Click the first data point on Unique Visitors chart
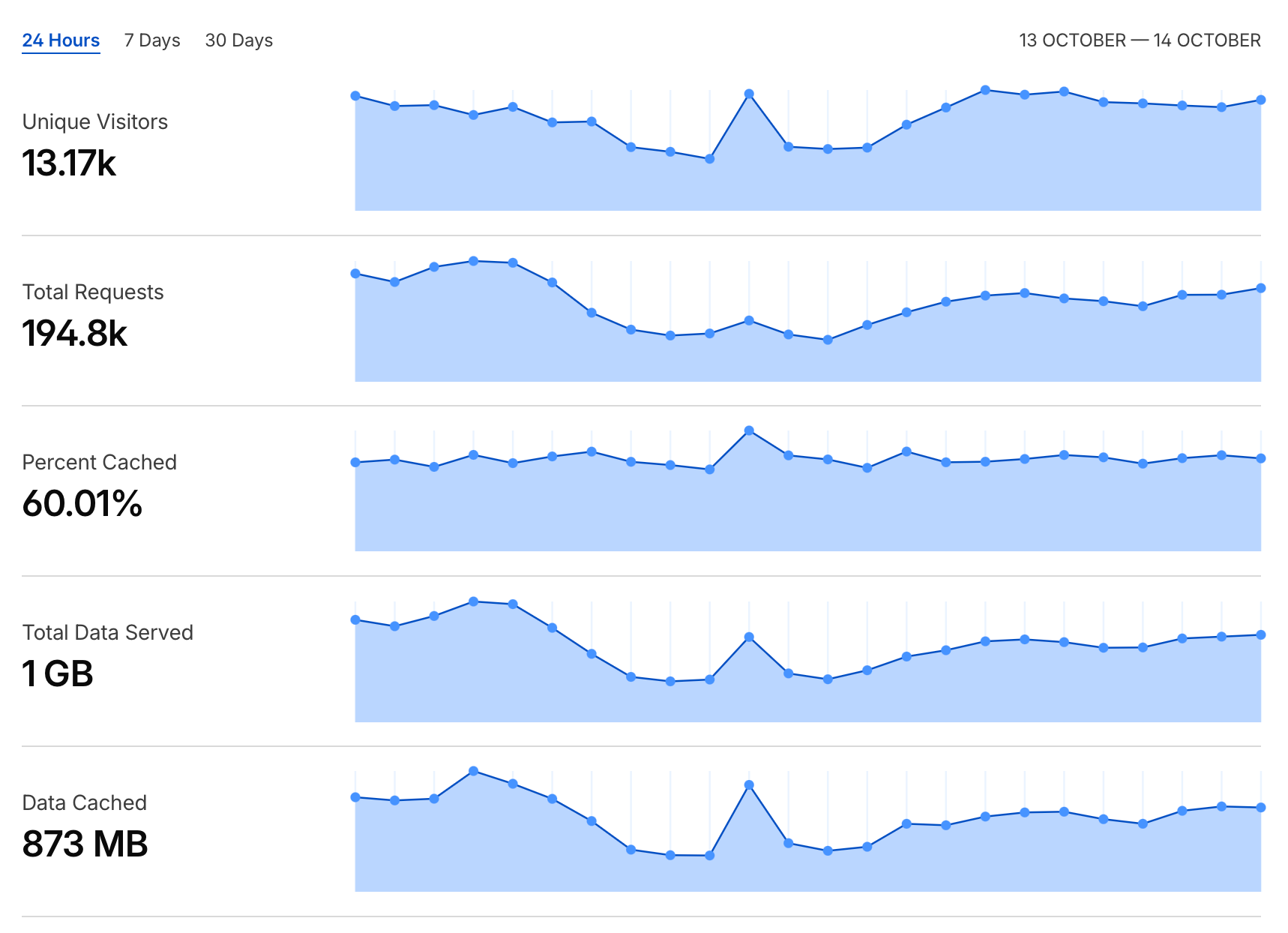Viewport: 1288px width, 933px height. pyautogui.click(x=355, y=96)
